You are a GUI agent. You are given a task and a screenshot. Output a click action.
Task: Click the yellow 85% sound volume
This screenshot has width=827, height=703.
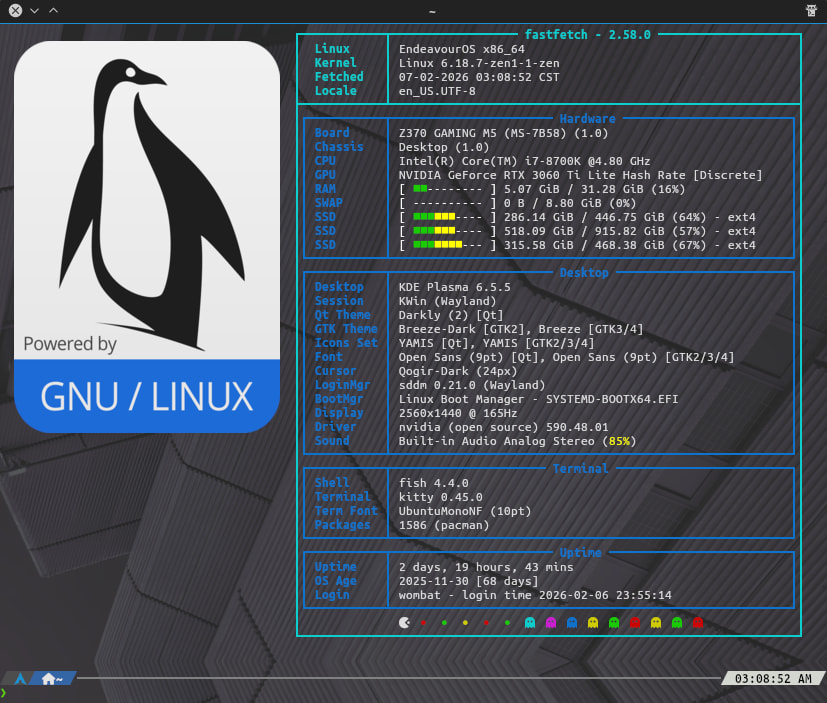pyautogui.click(x=620, y=441)
